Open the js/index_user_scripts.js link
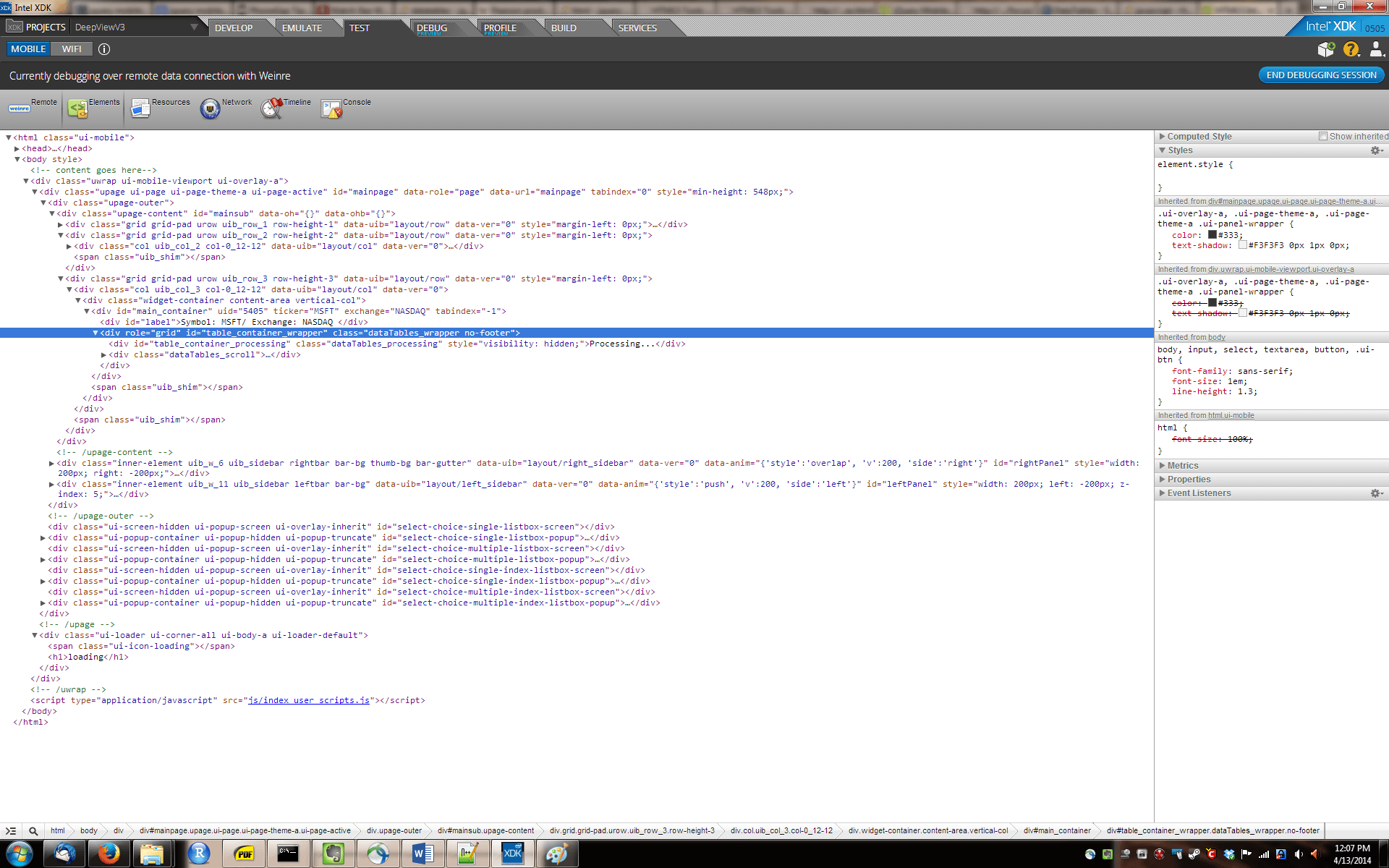This screenshot has height=868, width=1389. (x=308, y=701)
